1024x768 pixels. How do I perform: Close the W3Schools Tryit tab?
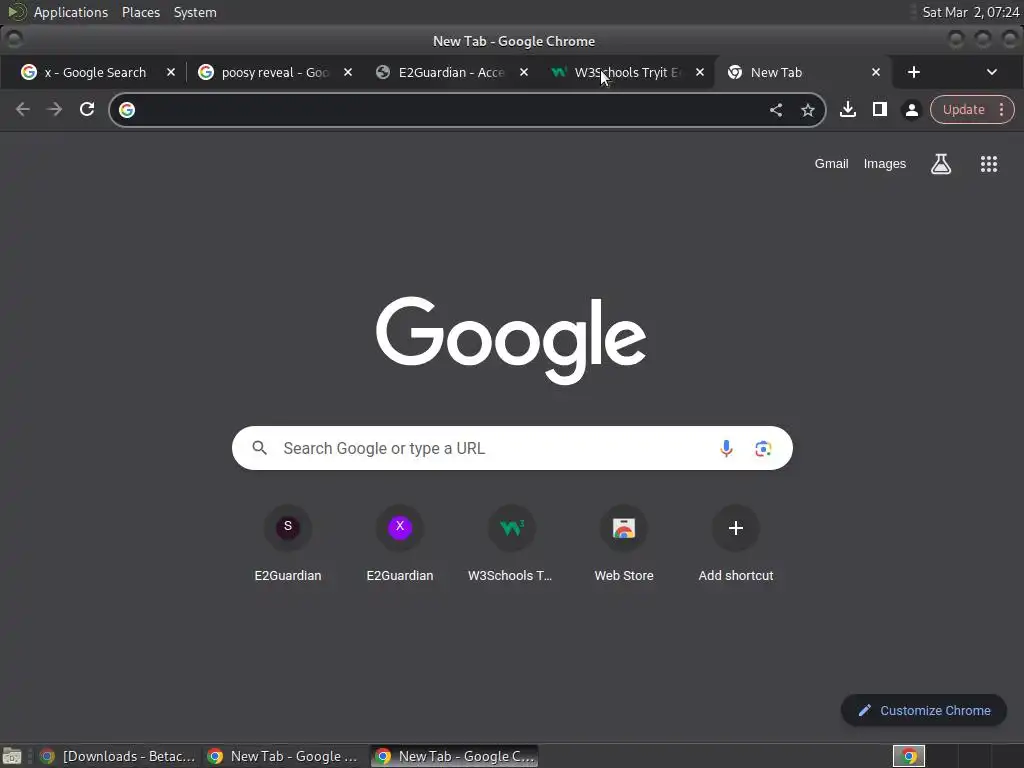(700, 72)
